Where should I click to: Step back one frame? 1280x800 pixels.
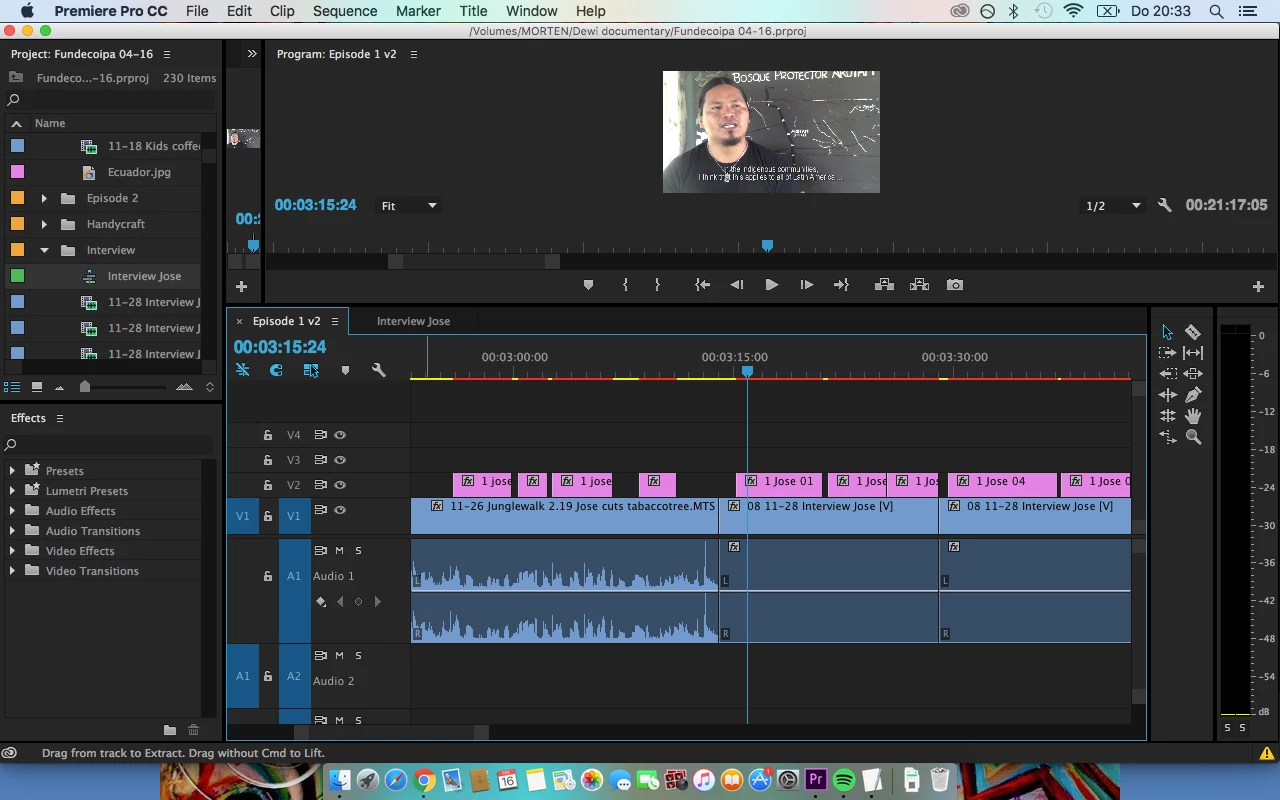point(737,285)
